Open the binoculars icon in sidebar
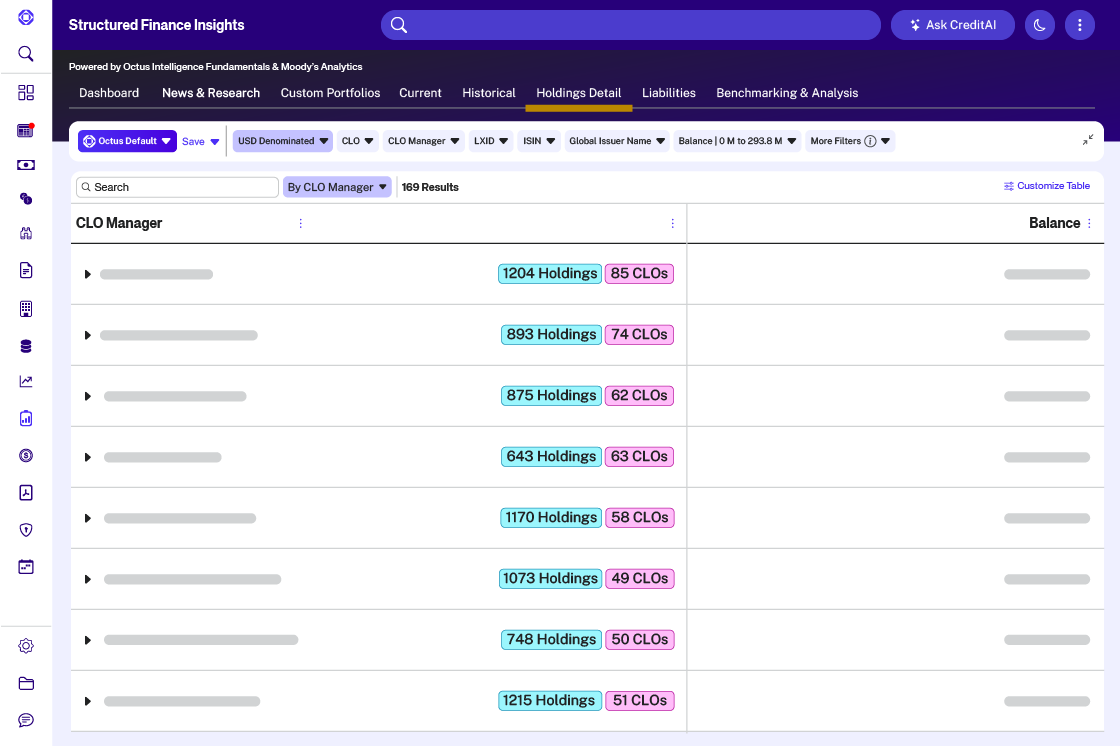The width and height of the screenshot is (1120, 746). (x=26, y=233)
